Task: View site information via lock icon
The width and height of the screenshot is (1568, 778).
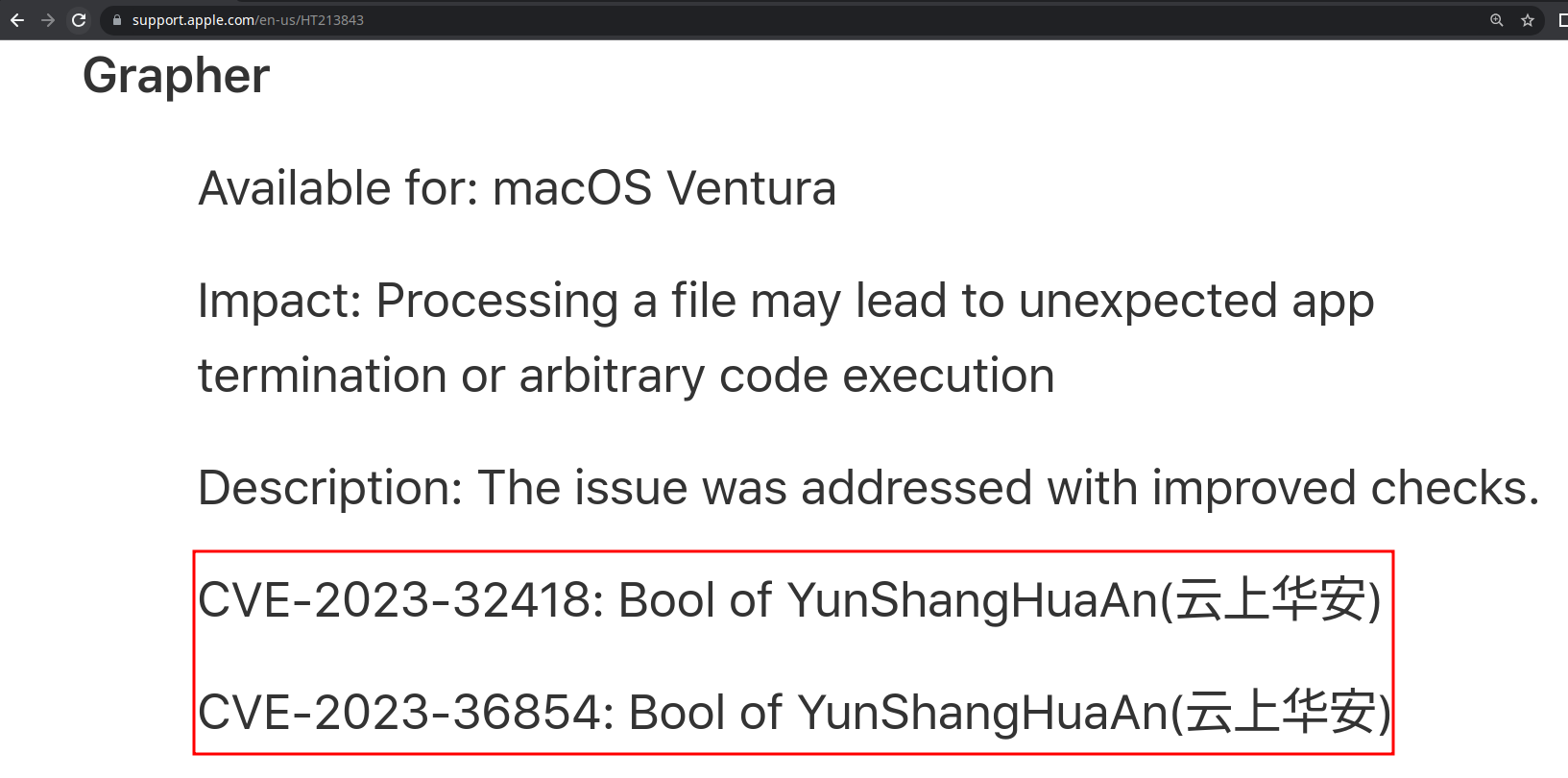Action: pos(117,20)
